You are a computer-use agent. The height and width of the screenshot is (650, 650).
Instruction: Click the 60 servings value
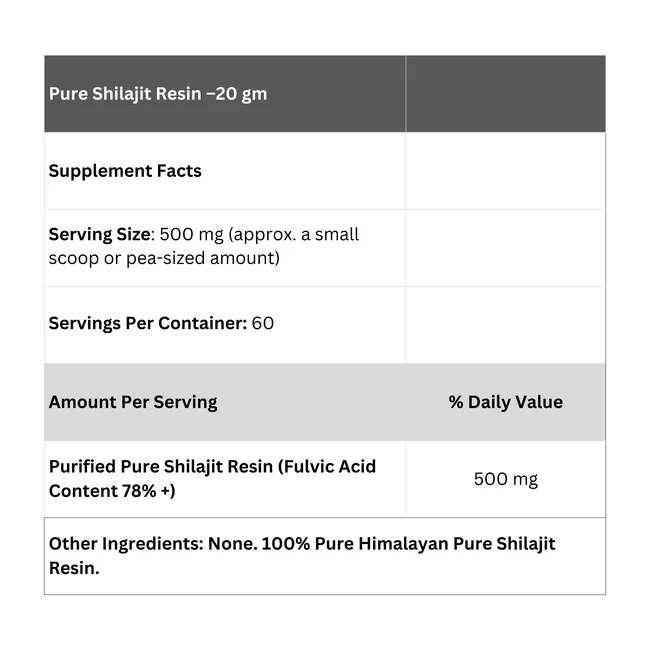click(262, 323)
